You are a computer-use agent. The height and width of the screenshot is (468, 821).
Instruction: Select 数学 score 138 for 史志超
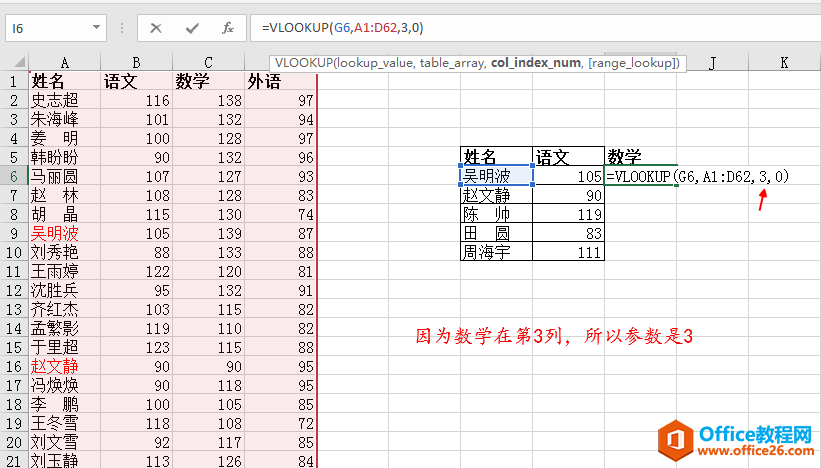point(208,101)
